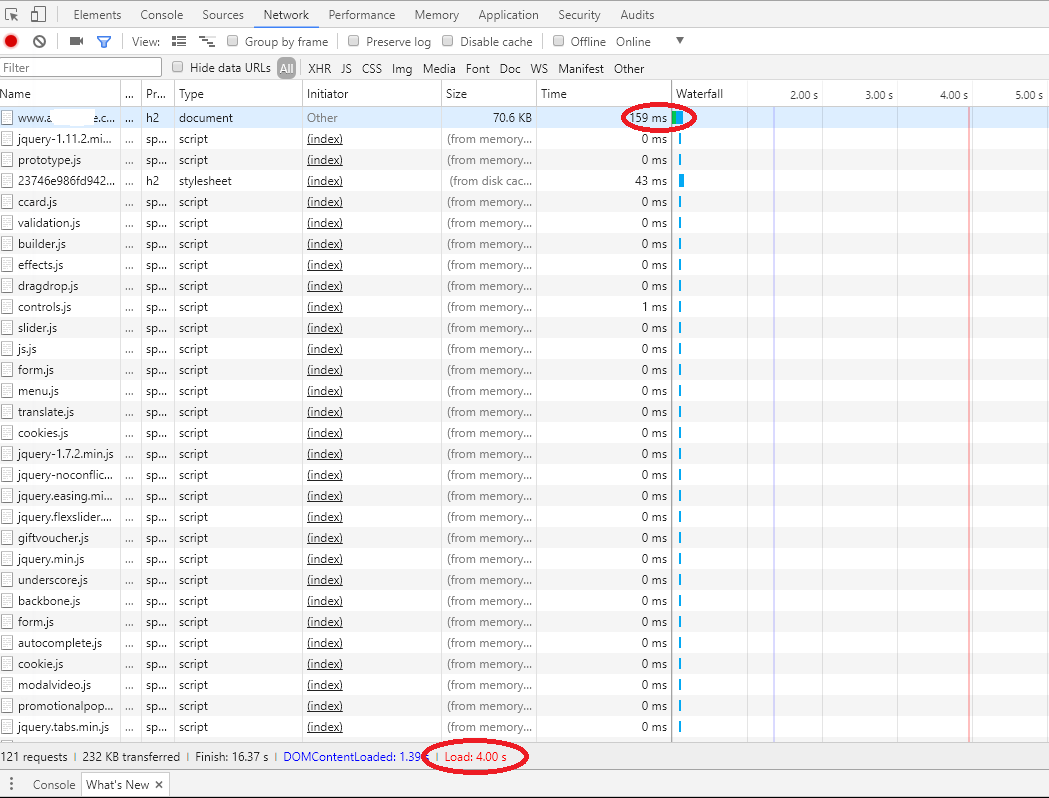Sort by the Type column header
The image size is (1049, 798).
(x=238, y=94)
